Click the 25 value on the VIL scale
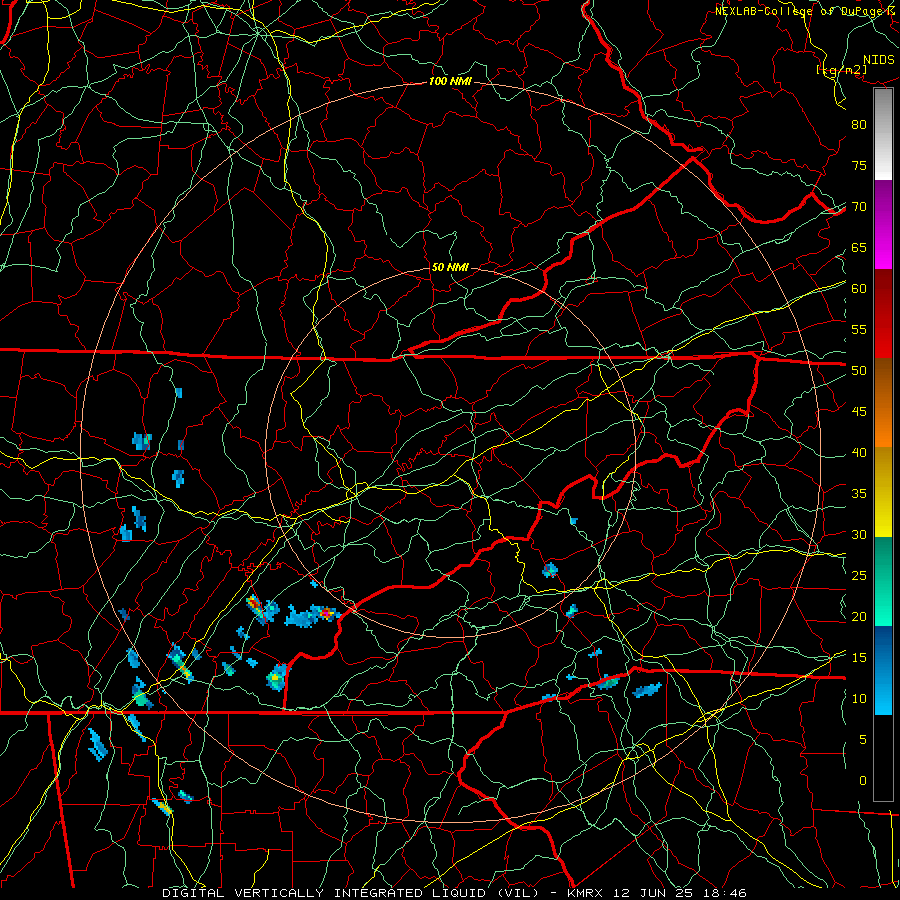The image size is (900, 900). (859, 576)
